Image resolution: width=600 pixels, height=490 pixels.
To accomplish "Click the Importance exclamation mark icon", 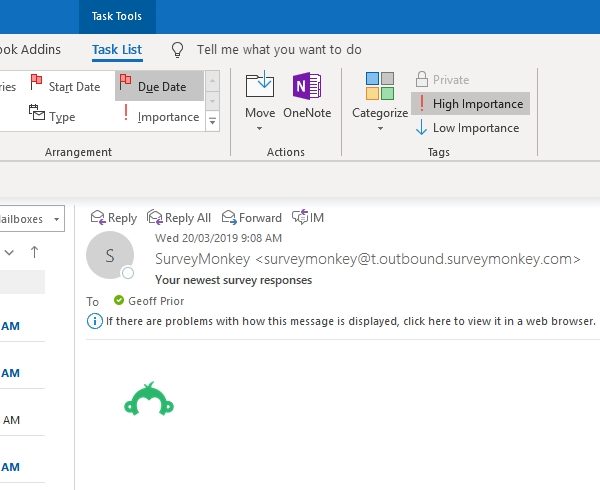I will (126, 112).
